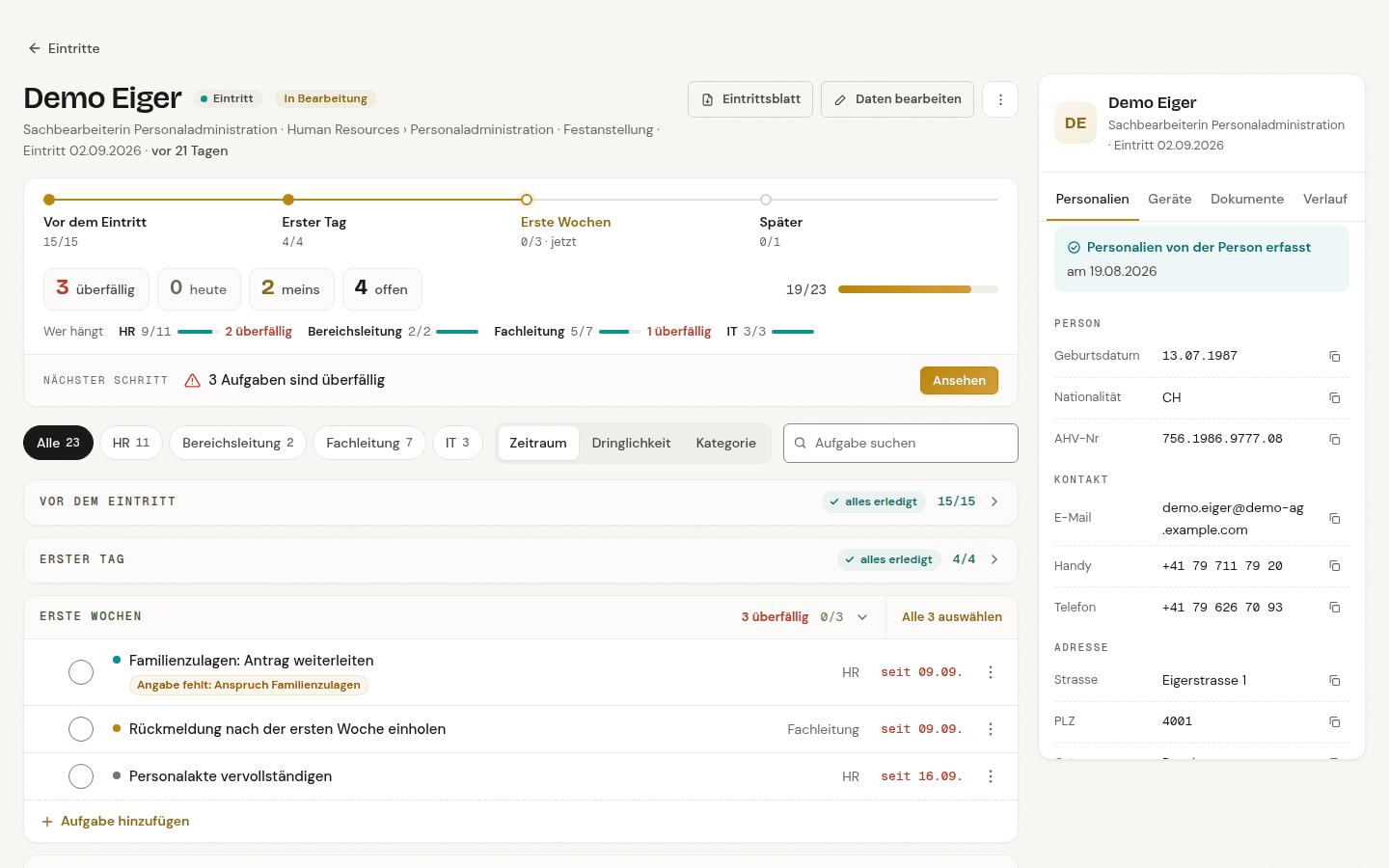The height and width of the screenshot is (868, 1389).
Task: Open options for Familienzulagen task
Action: pyautogui.click(x=991, y=672)
